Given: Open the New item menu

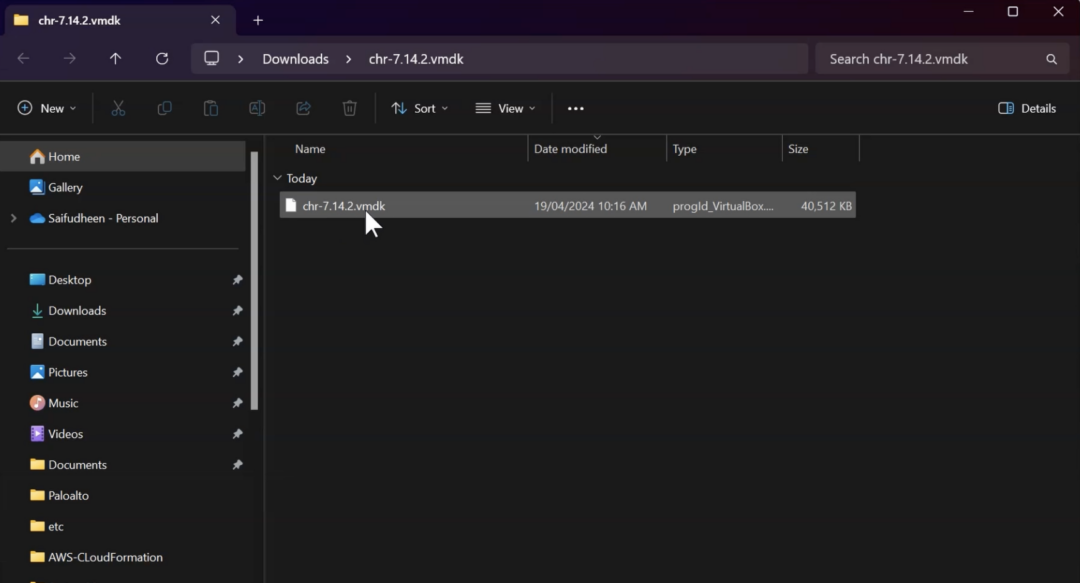Looking at the screenshot, I should pos(46,108).
